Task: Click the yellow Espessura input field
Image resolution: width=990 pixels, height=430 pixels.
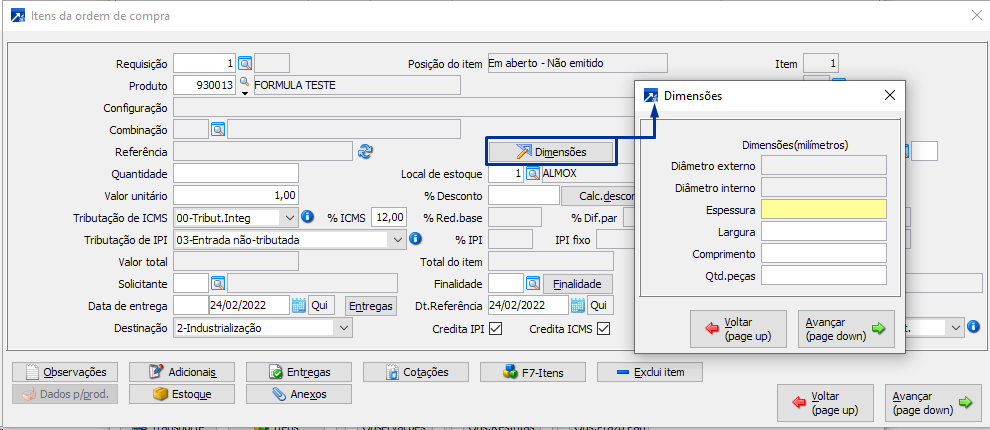Action: (824, 209)
